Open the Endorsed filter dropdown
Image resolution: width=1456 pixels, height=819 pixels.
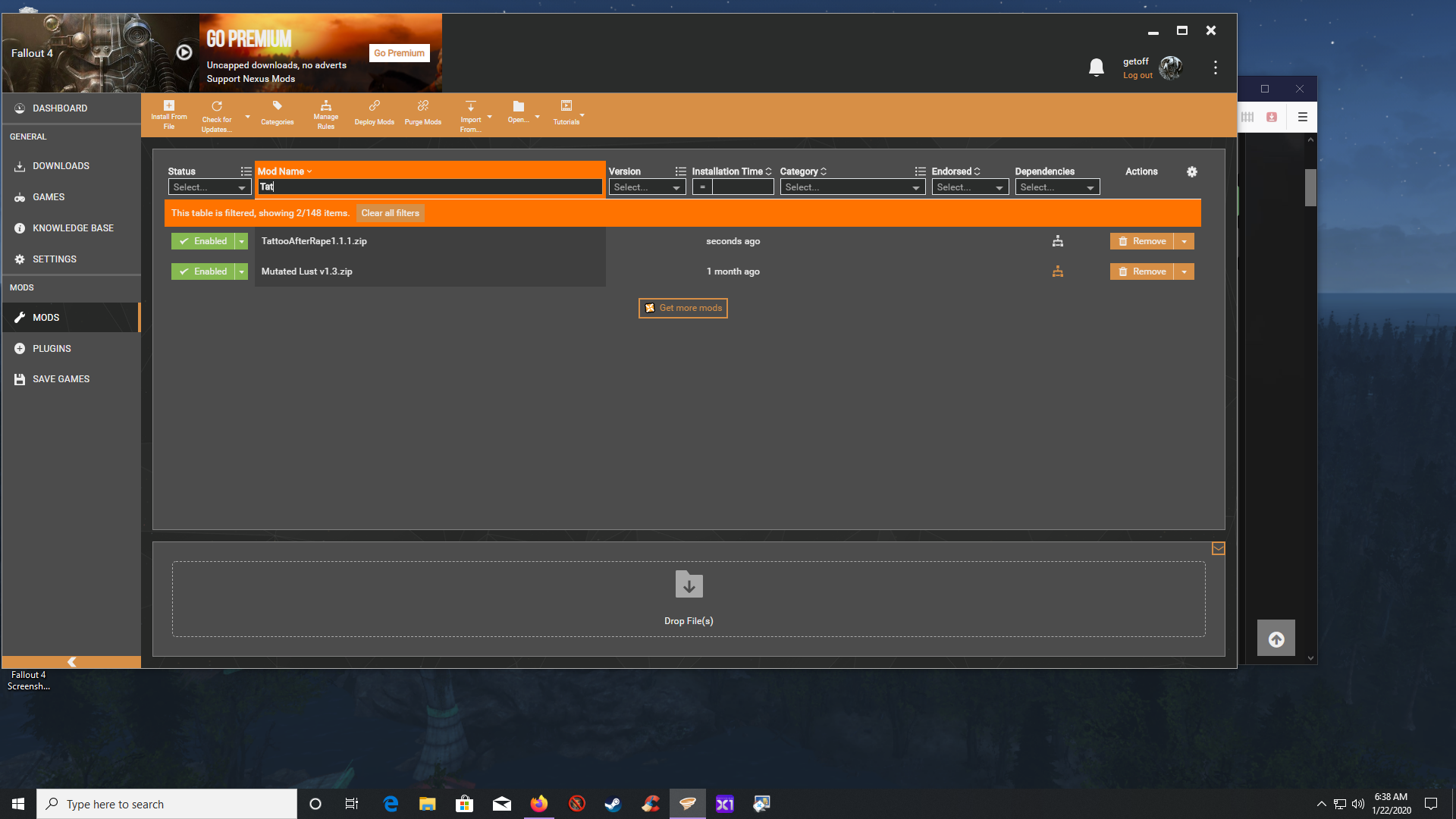pos(970,187)
